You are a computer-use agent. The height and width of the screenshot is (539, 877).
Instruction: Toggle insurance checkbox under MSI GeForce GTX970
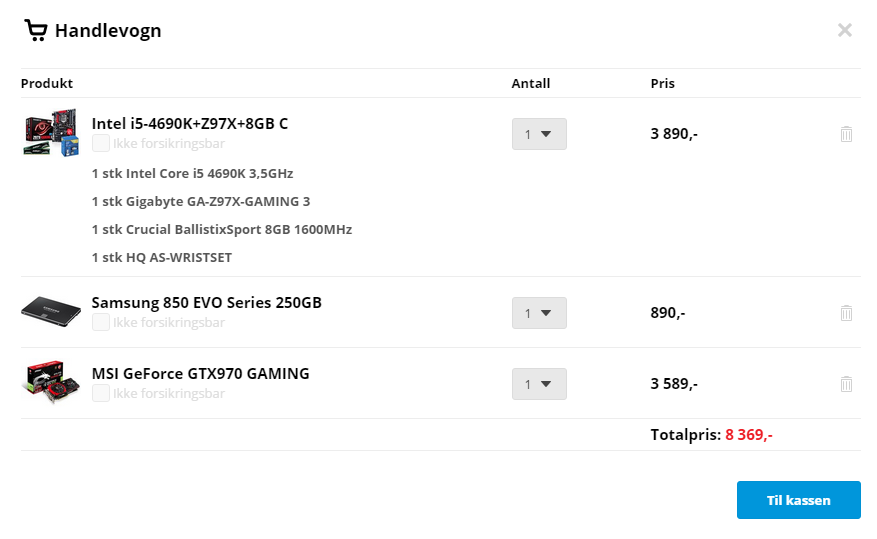(101, 393)
